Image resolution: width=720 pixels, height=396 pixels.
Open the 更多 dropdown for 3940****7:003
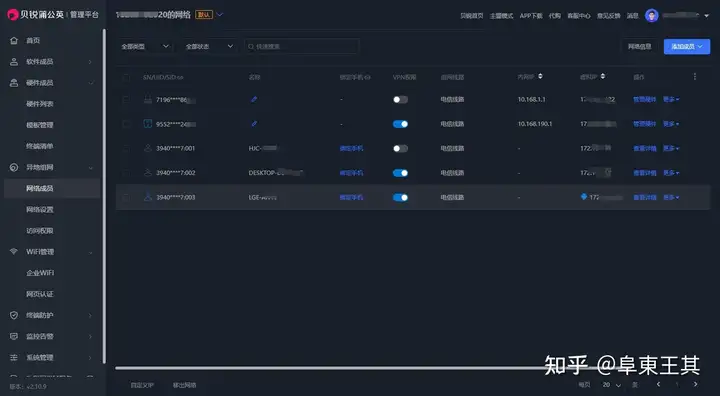tap(671, 197)
